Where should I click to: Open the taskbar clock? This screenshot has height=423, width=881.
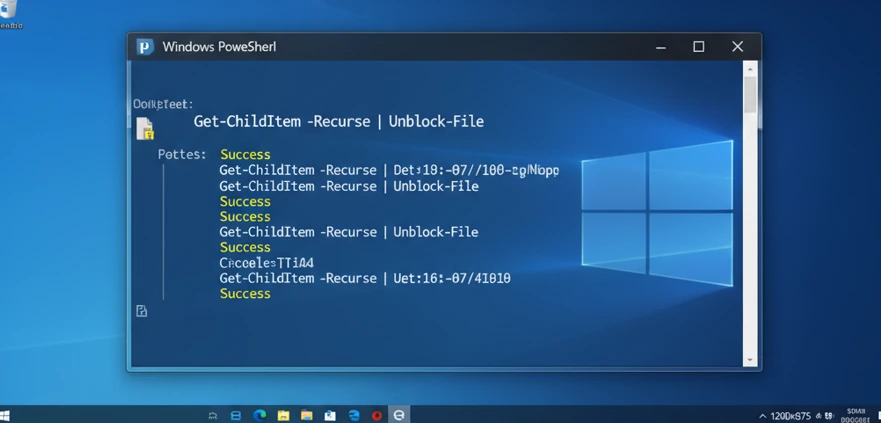click(x=855, y=416)
